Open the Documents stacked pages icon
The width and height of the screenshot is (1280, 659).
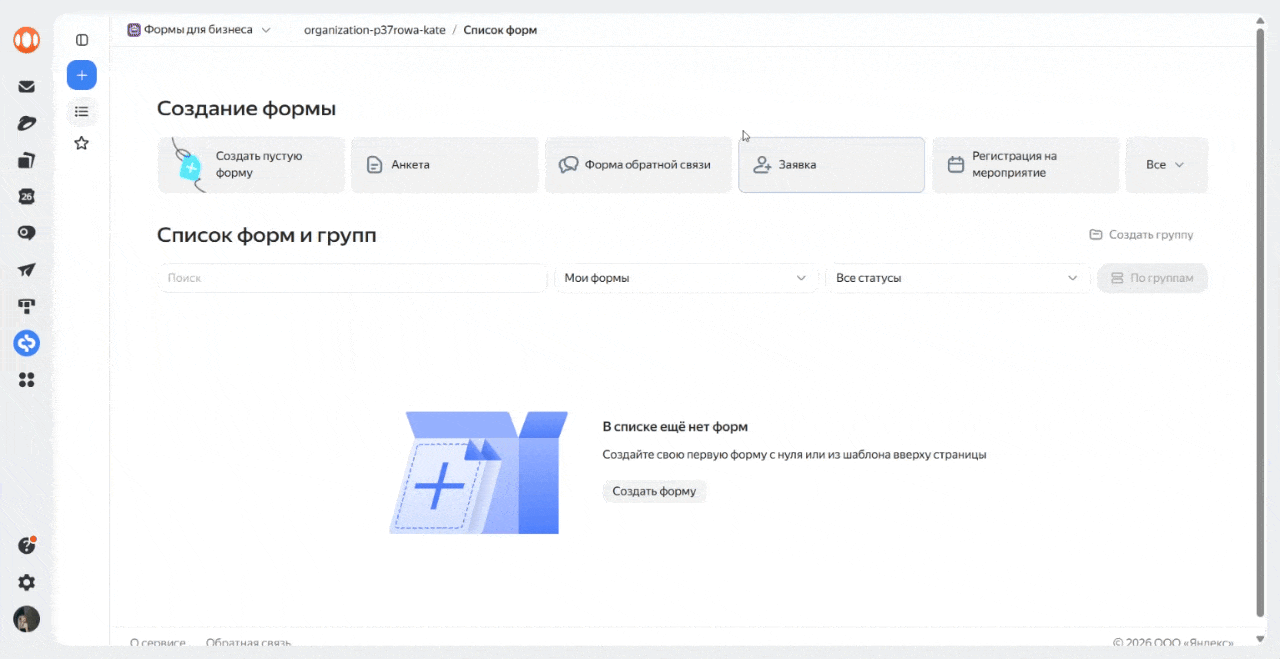tap(26, 160)
